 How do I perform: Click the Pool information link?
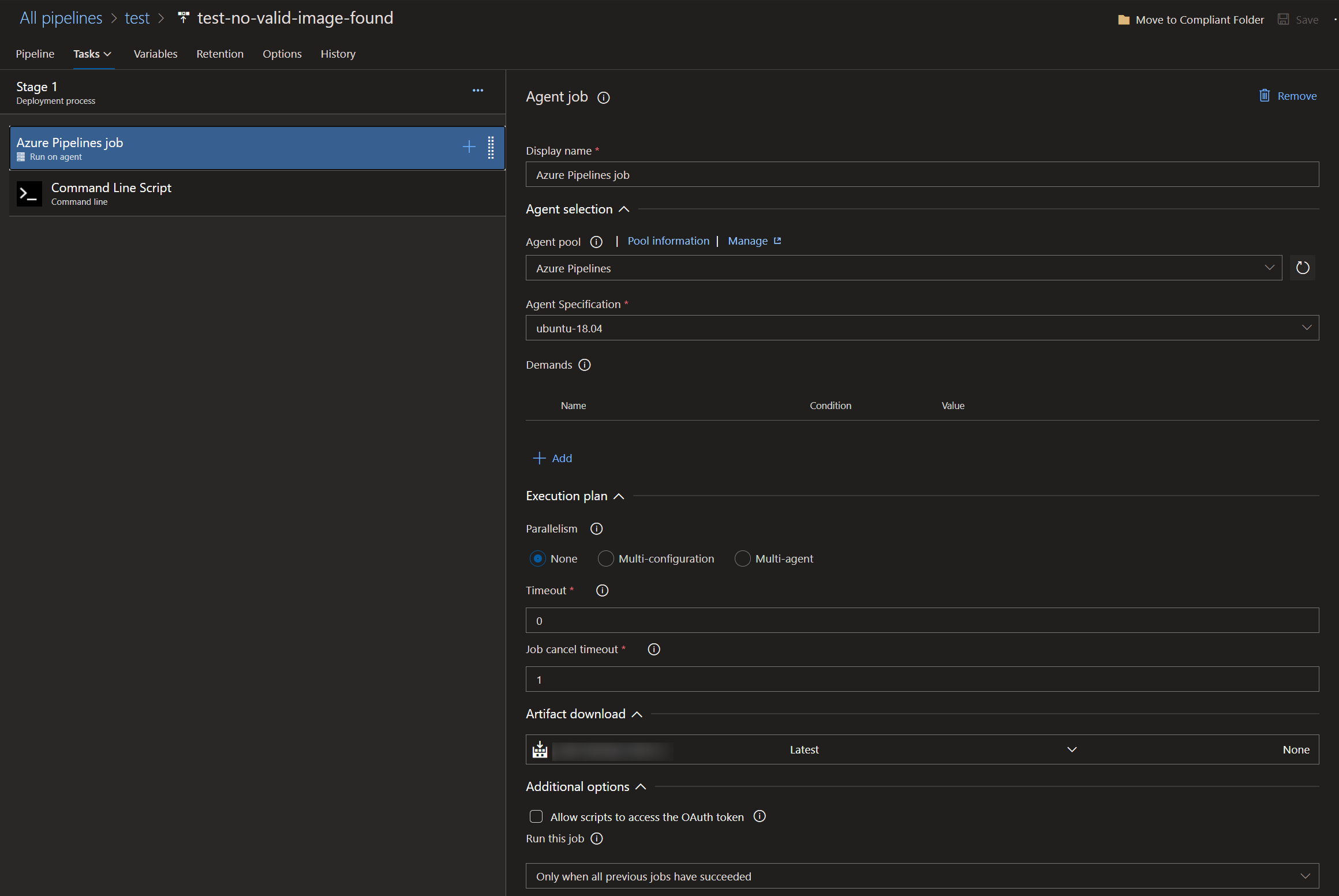[x=668, y=241]
